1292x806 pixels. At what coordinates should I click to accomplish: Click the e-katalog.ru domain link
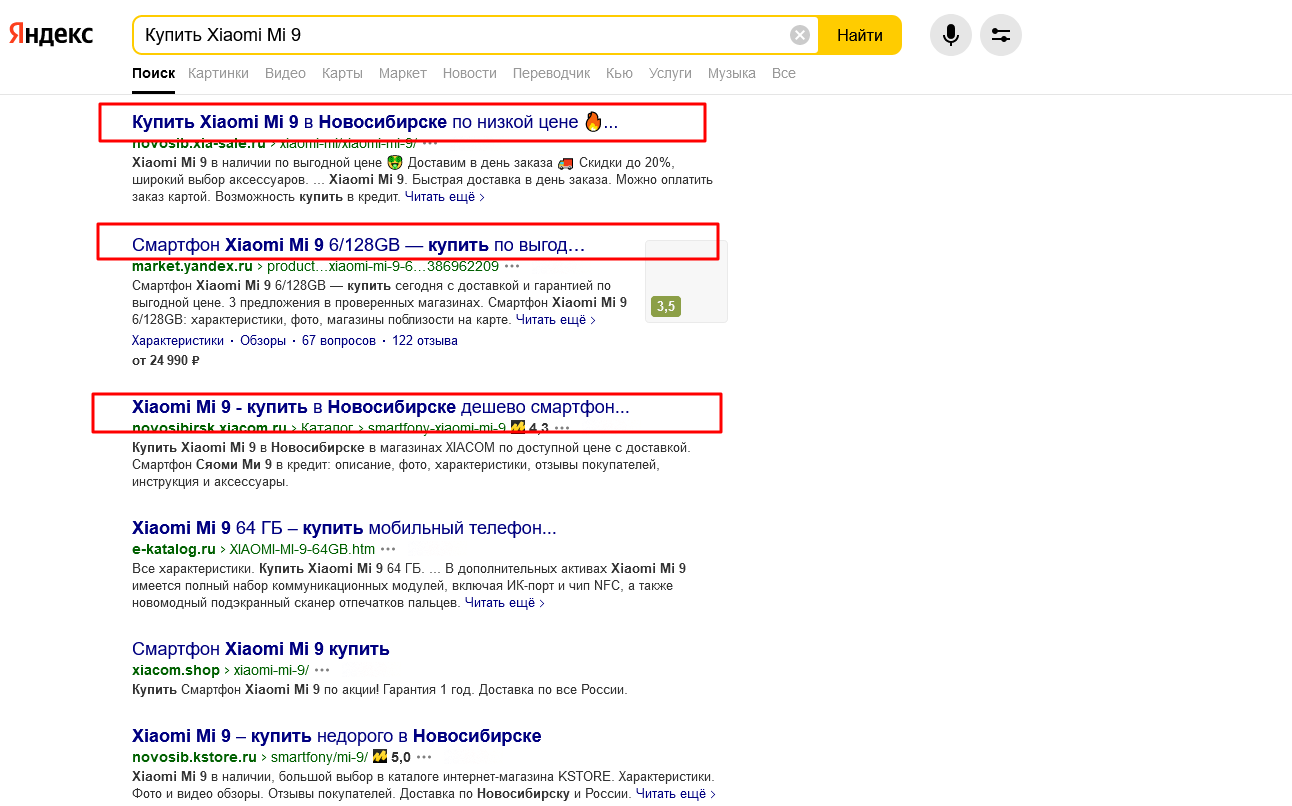[174, 549]
